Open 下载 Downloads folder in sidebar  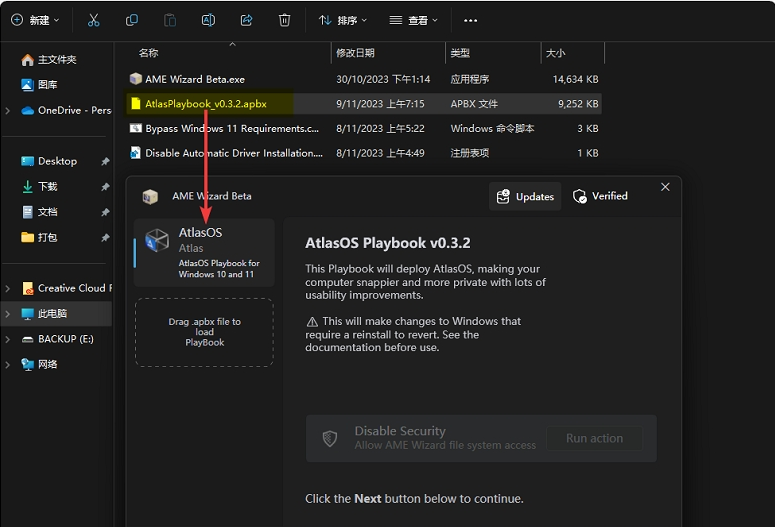40,186
